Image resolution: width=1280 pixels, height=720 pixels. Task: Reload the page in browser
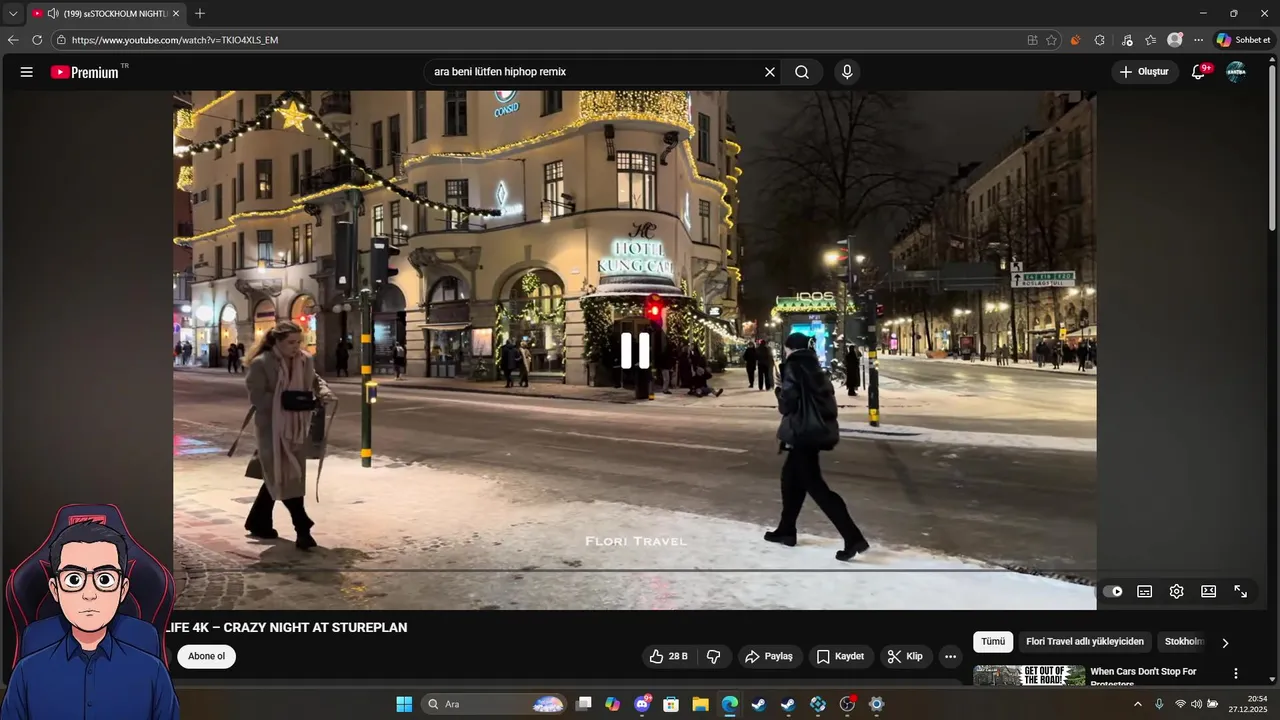click(x=37, y=40)
